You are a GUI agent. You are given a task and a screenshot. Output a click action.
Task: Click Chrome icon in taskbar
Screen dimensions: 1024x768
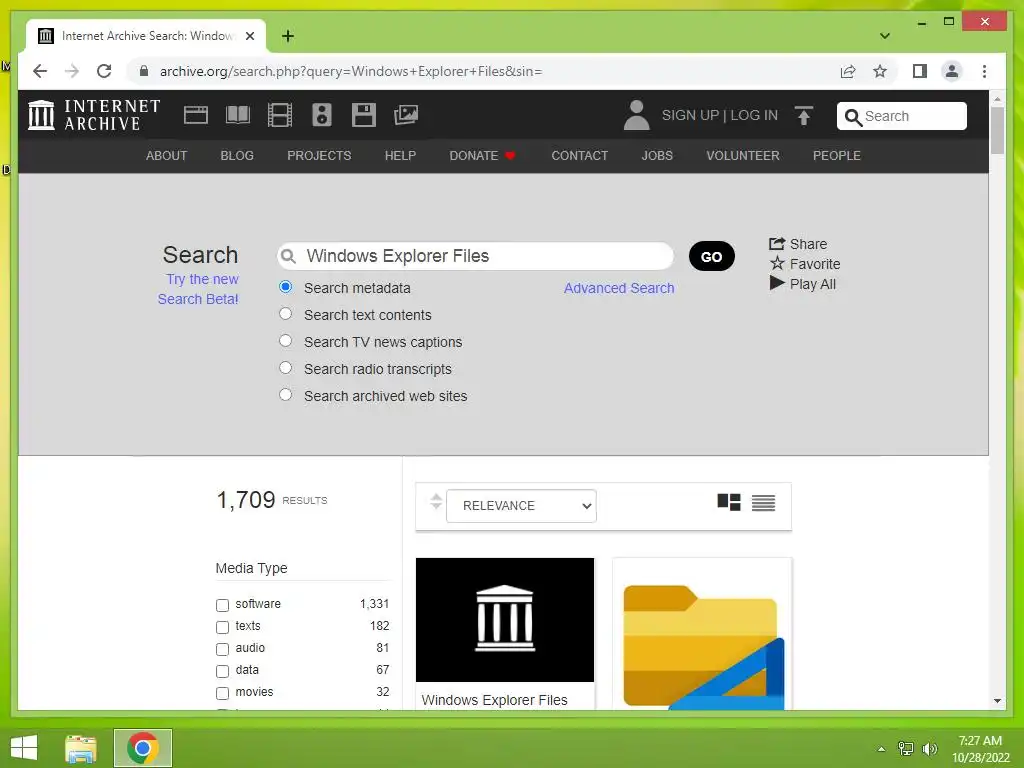143,748
